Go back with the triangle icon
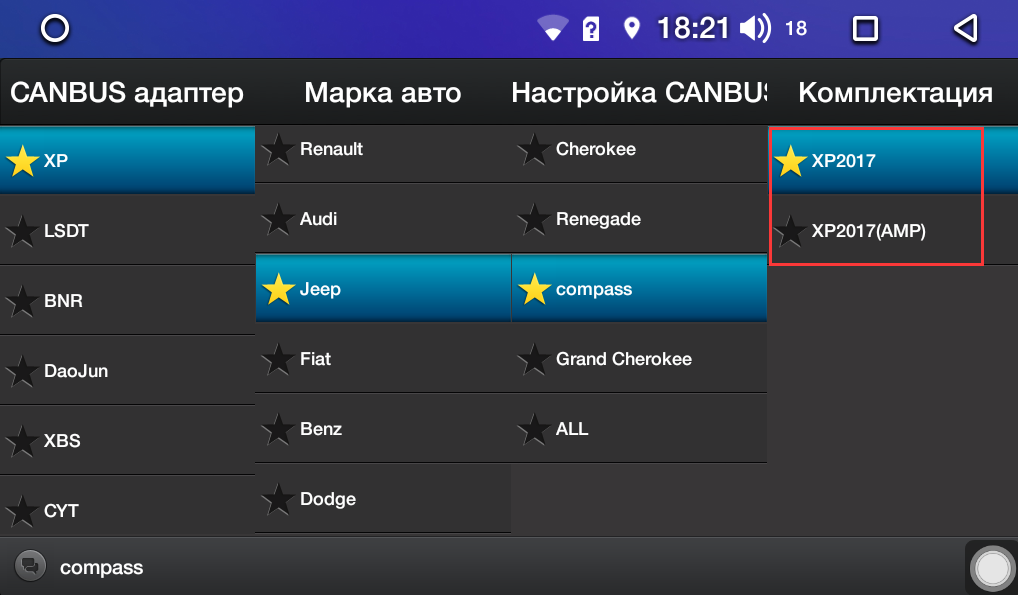Viewport: 1018px width, 595px height. [965, 29]
